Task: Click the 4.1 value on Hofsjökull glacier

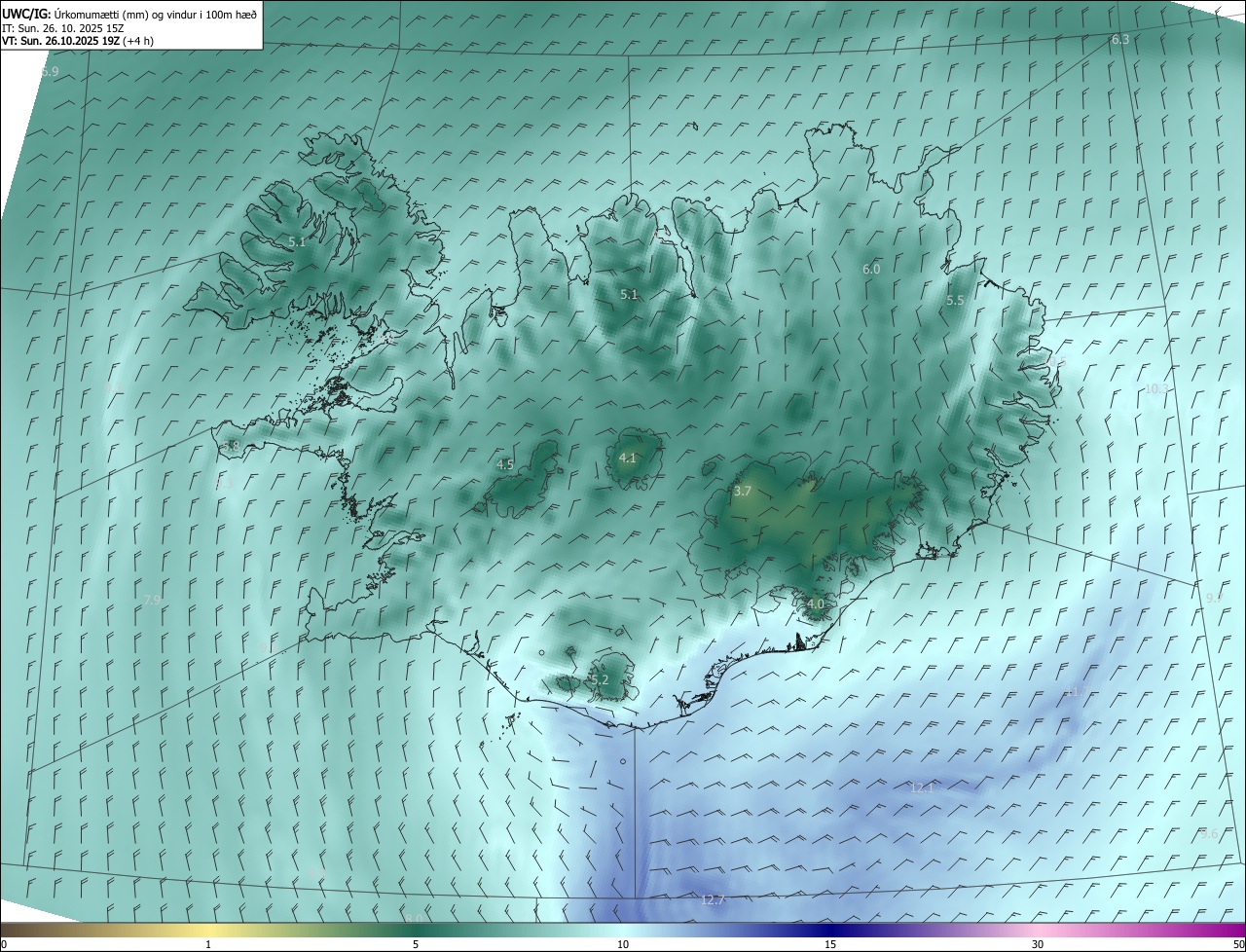Action: pos(628,458)
